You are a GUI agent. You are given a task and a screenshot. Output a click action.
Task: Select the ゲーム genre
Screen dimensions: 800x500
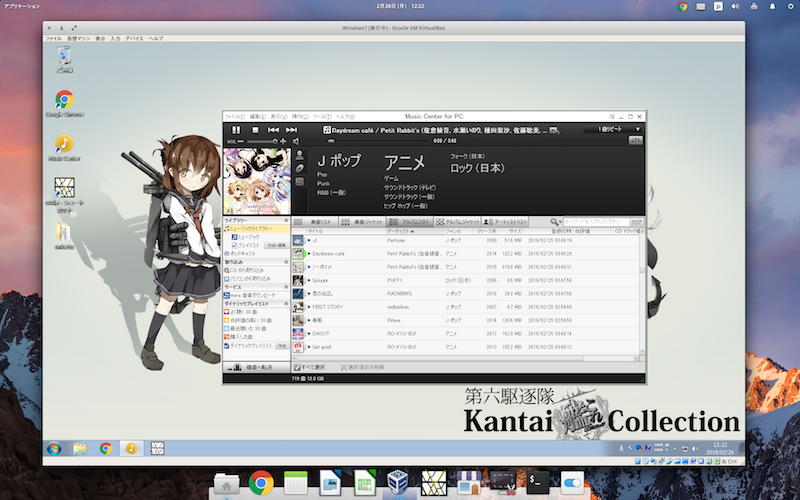(391, 179)
